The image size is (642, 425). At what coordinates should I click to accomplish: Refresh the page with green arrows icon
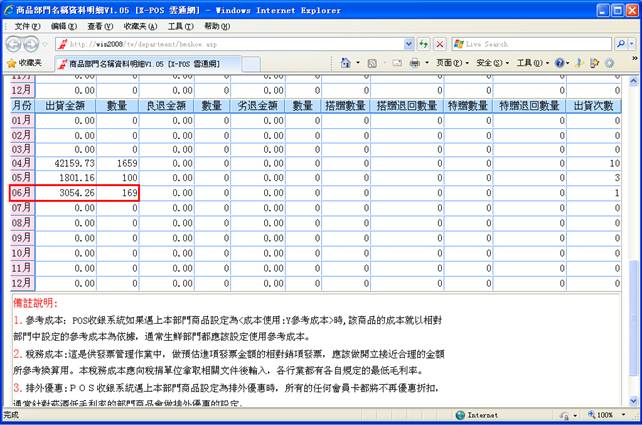[424, 44]
